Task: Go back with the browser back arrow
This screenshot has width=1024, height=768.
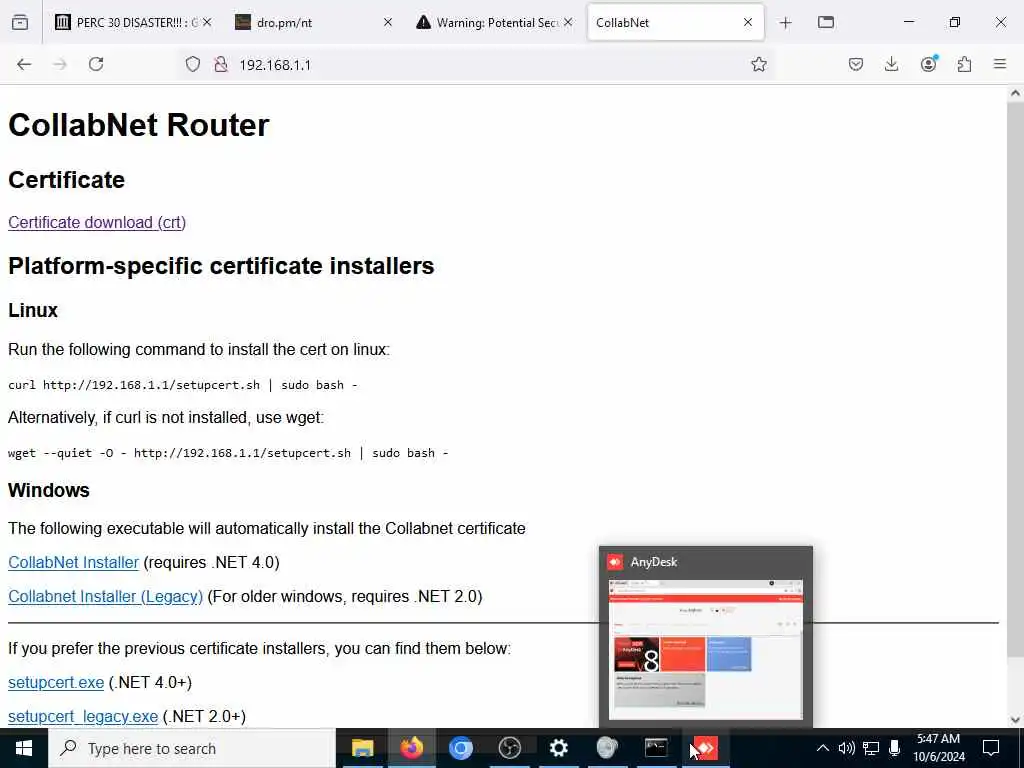Action: click(24, 64)
